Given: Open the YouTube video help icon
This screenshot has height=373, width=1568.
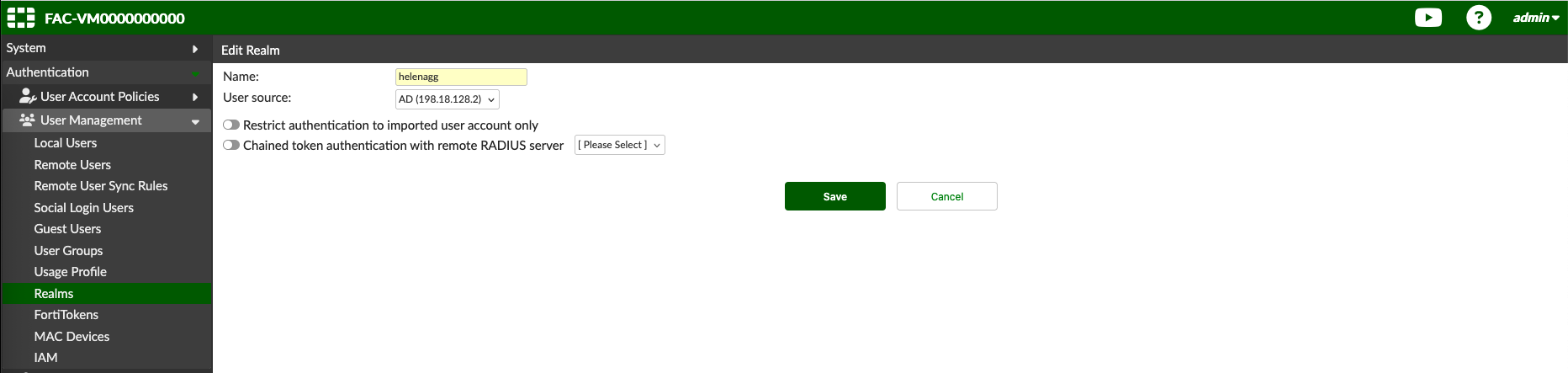Looking at the screenshot, I should point(1428,18).
